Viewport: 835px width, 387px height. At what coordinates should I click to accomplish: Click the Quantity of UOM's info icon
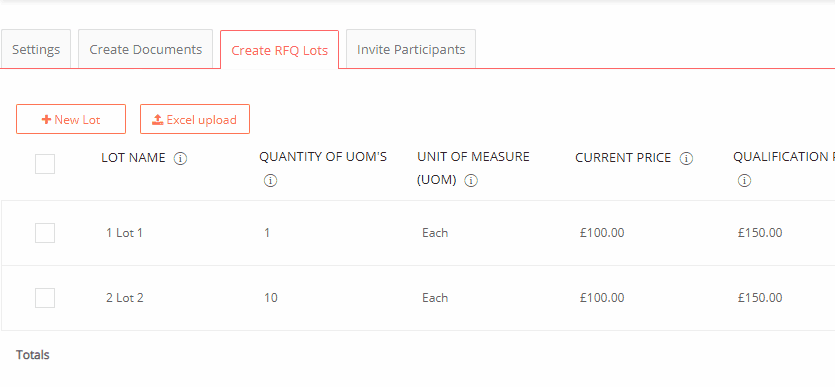click(x=270, y=181)
